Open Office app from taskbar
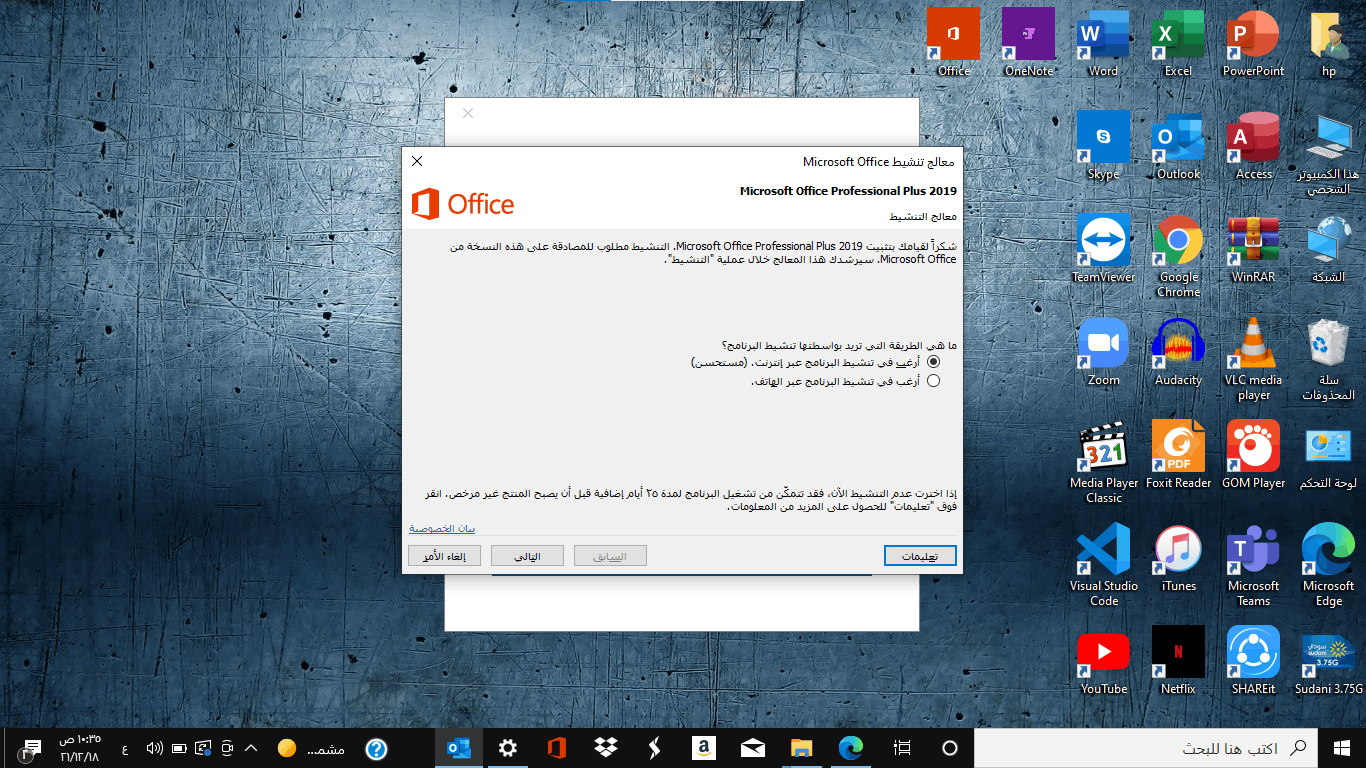 click(557, 747)
